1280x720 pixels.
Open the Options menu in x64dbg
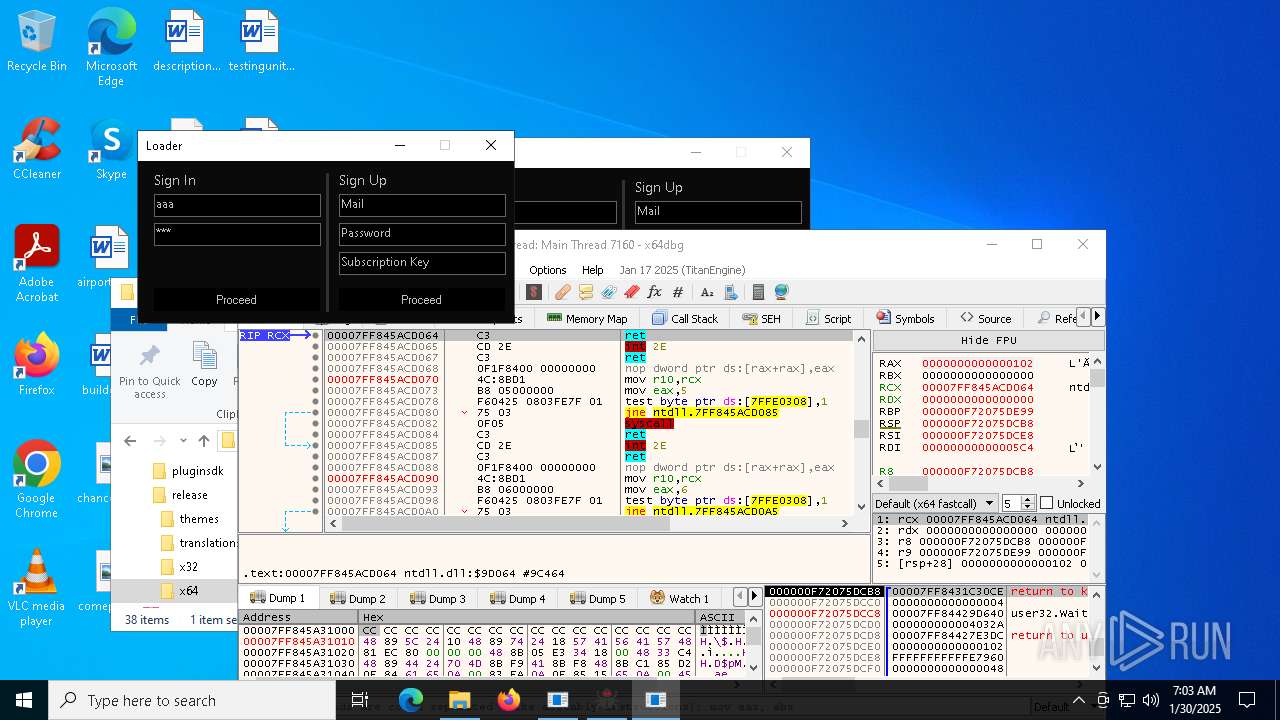pyautogui.click(x=548, y=270)
